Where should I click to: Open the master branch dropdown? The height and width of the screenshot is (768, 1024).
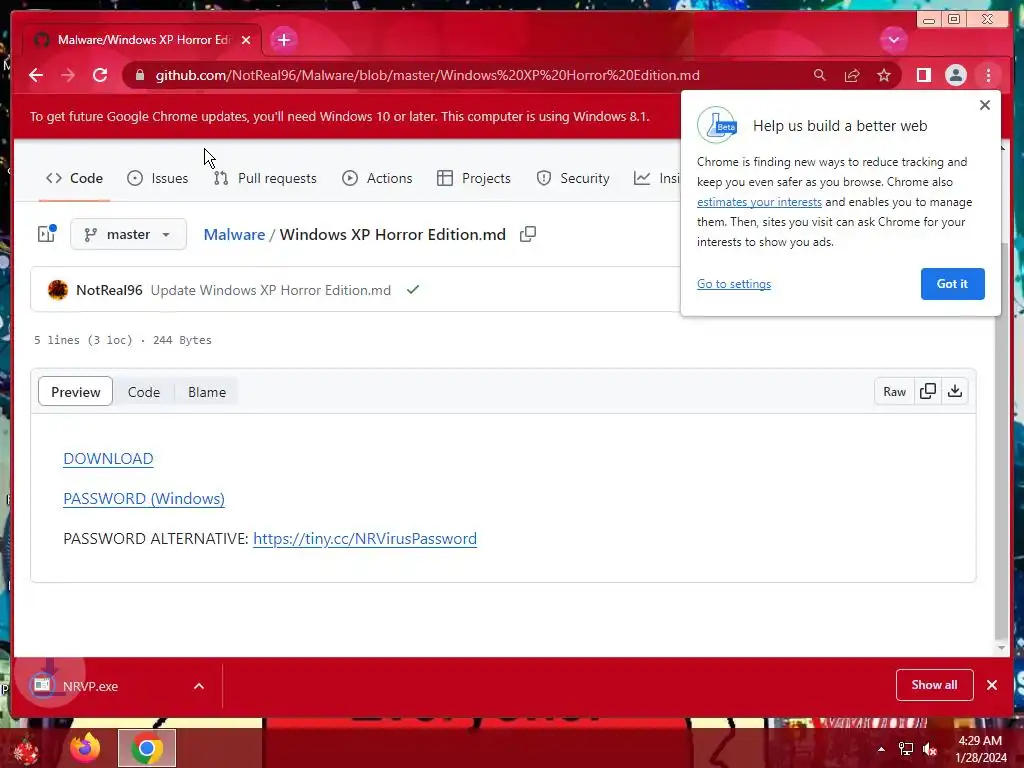(128, 234)
